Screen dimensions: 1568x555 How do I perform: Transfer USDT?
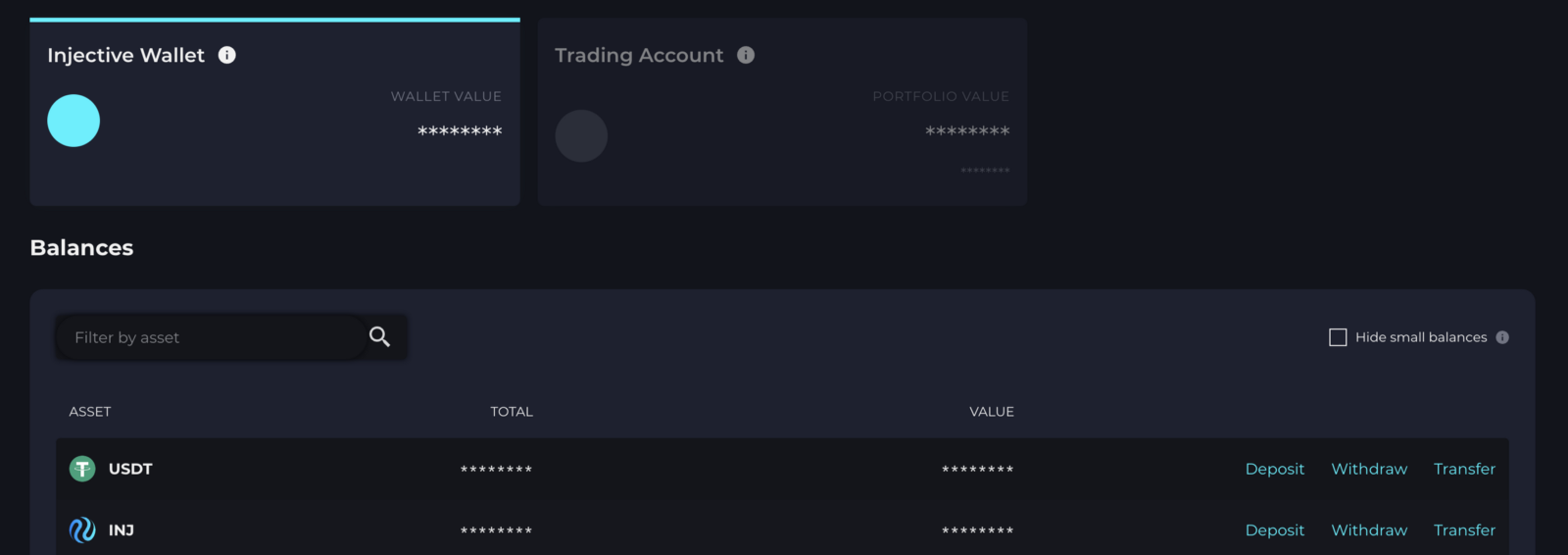tap(1464, 469)
